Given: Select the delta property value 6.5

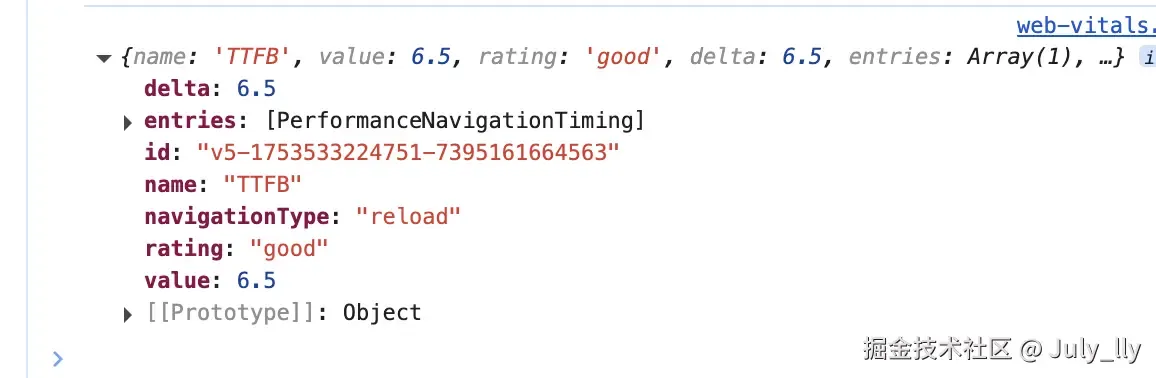Looking at the screenshot, I should click(x=256, y=89).
